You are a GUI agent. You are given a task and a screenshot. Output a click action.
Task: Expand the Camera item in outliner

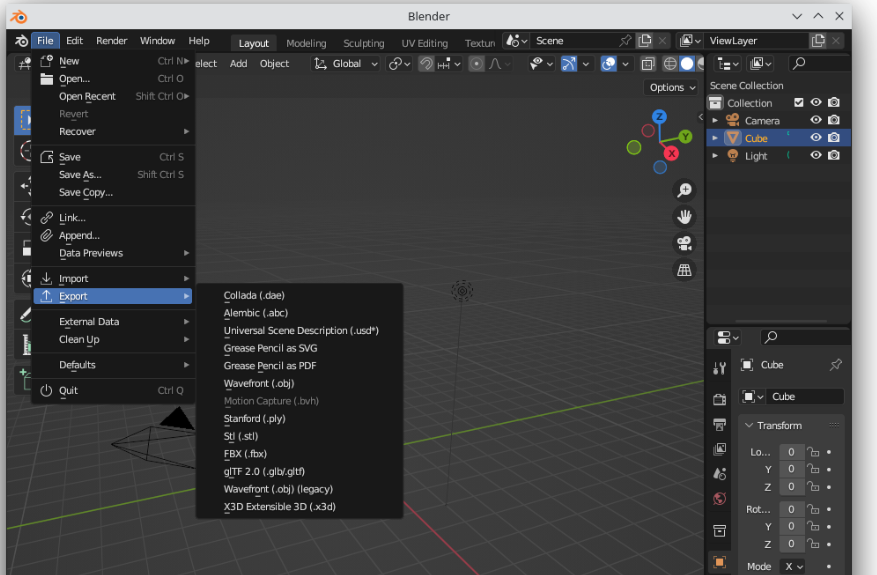(715, 120)
